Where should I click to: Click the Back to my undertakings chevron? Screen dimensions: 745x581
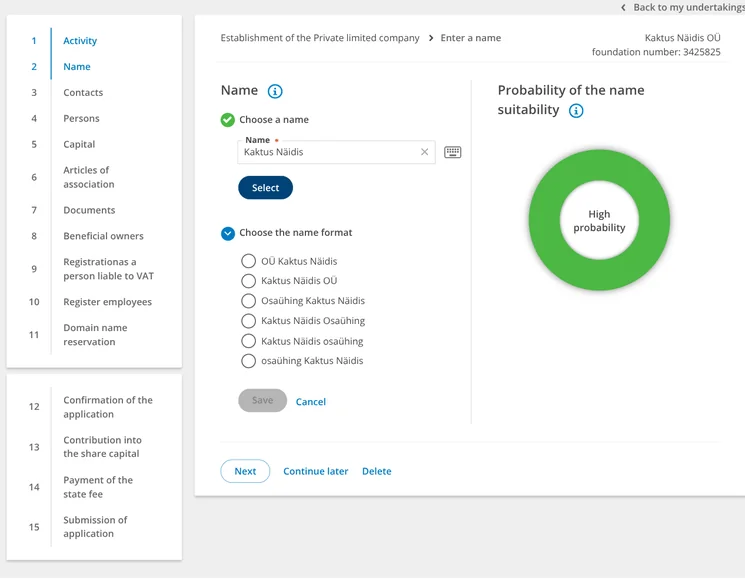click(623, 8)
